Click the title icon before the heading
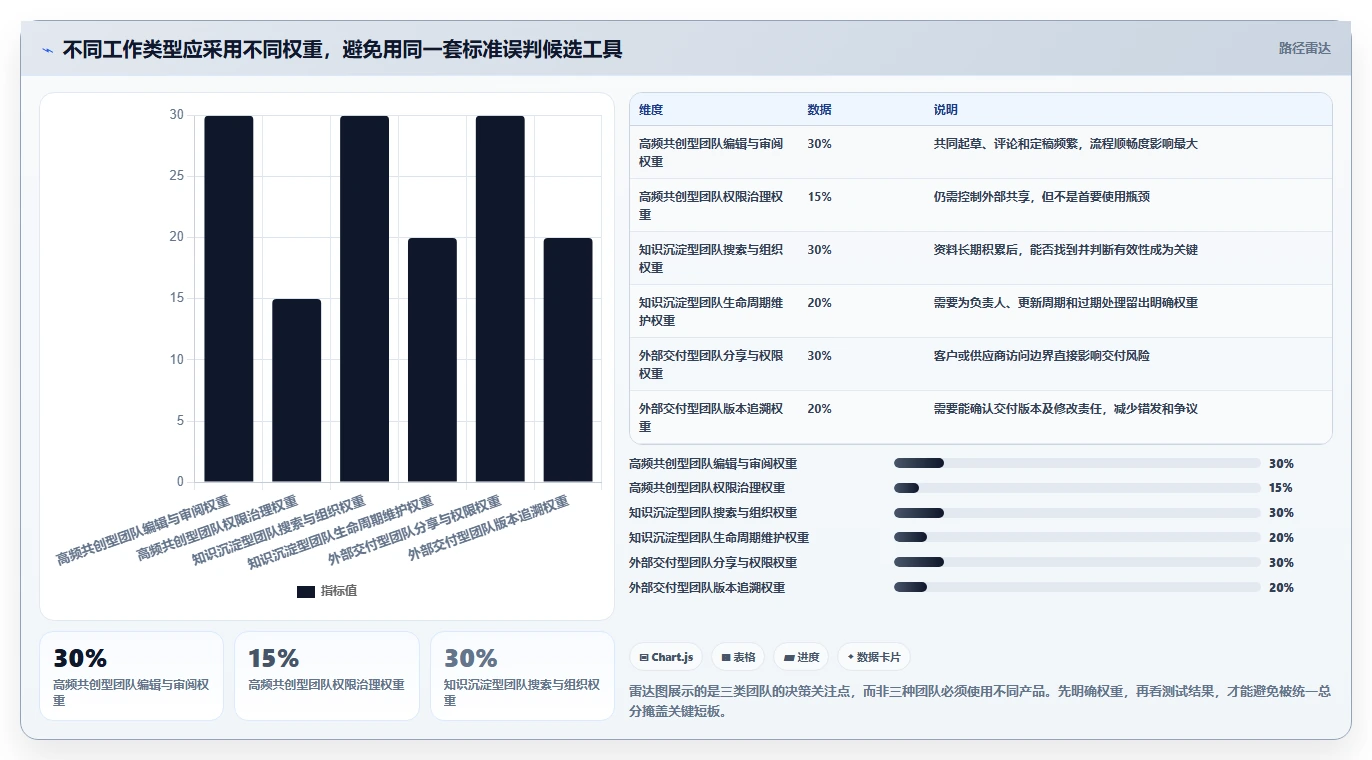This screenshot has width=1372, height=760. pos(47,49)
